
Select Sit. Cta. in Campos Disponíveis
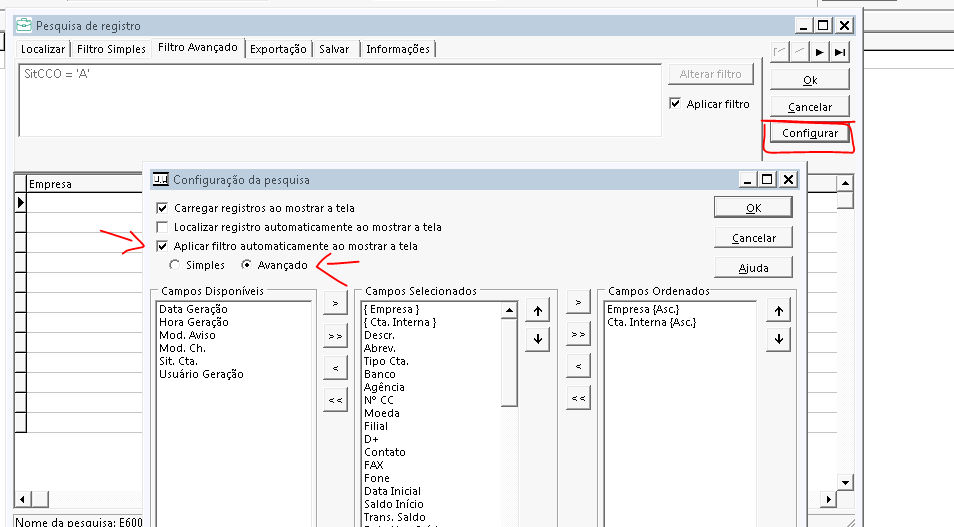[178, 361]
